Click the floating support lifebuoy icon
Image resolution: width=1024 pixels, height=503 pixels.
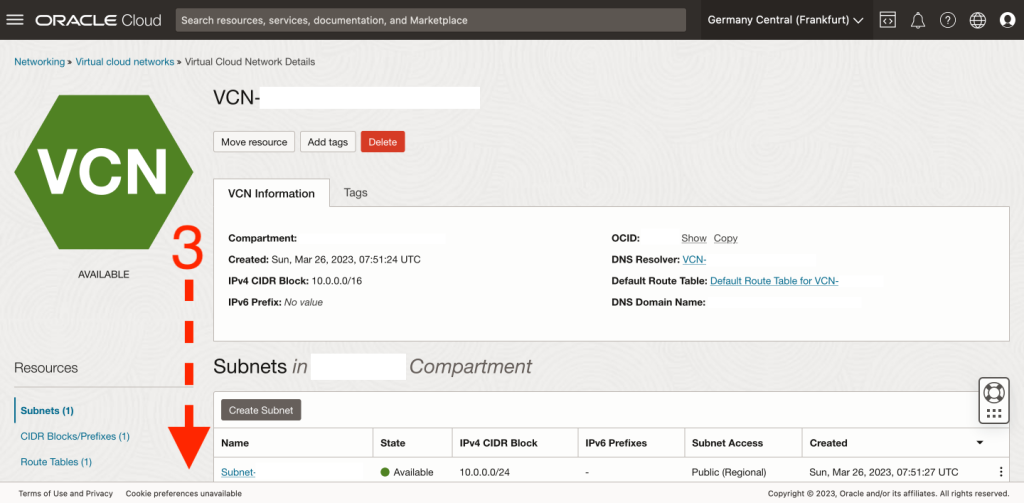pos(993,391)
